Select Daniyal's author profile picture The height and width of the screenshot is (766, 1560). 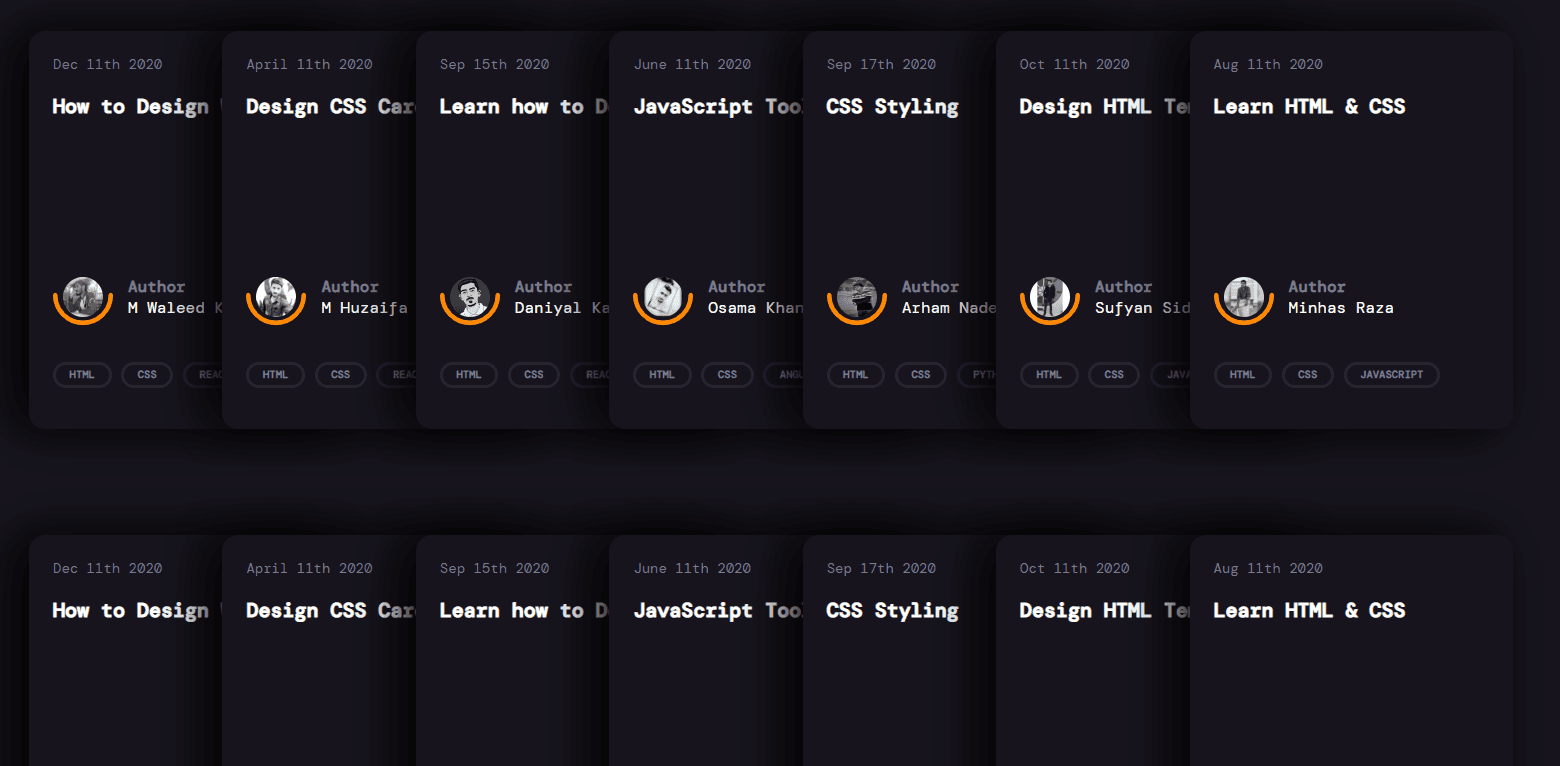469,298
